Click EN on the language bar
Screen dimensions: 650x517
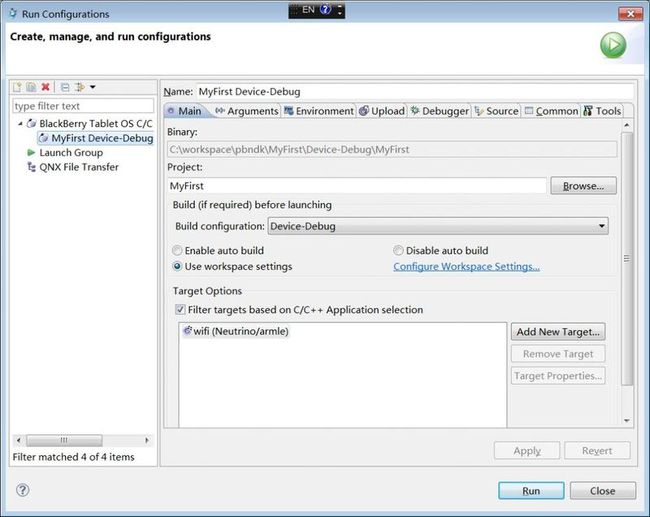[308, 10]
